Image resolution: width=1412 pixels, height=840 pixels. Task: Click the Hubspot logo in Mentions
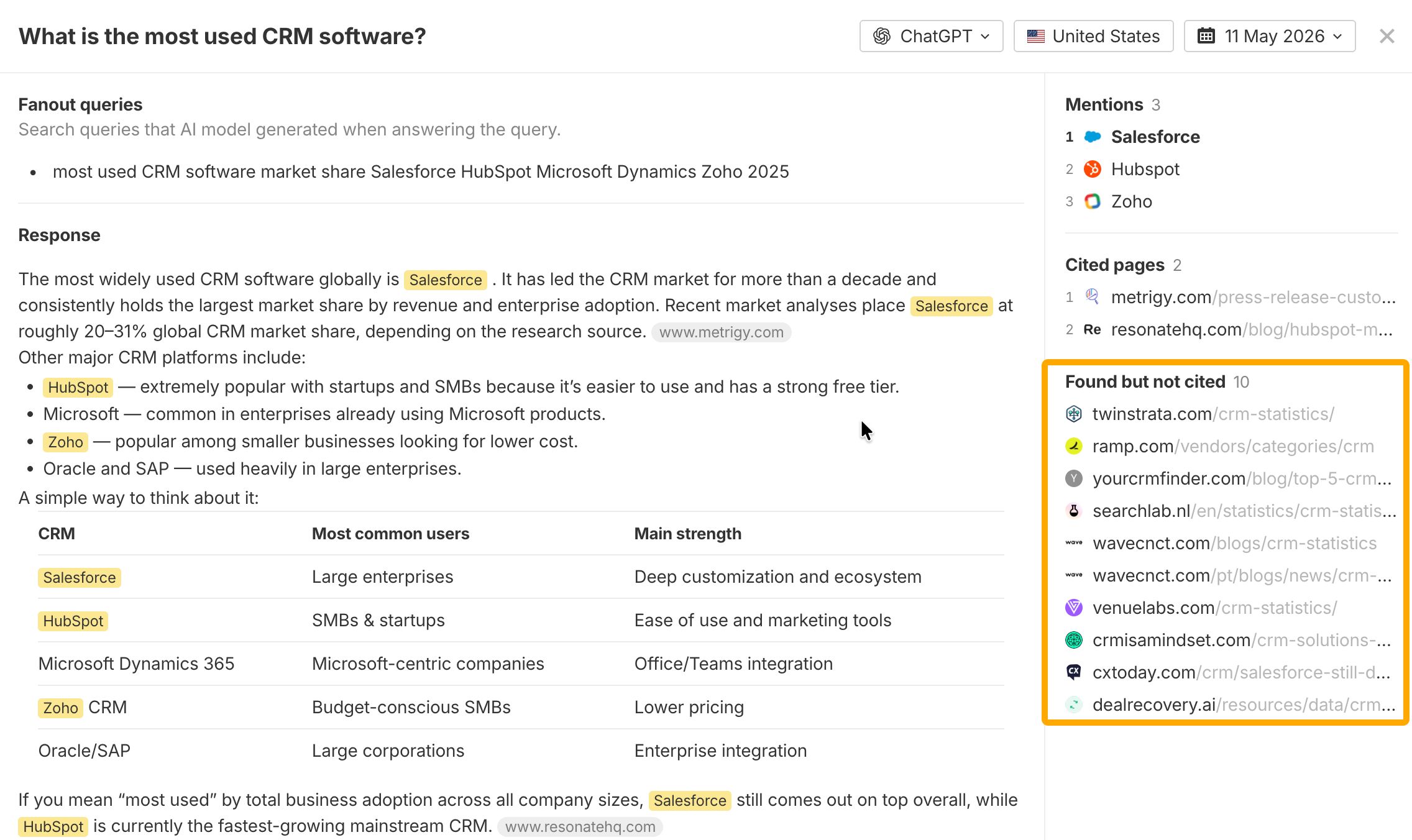[1093, 169]
